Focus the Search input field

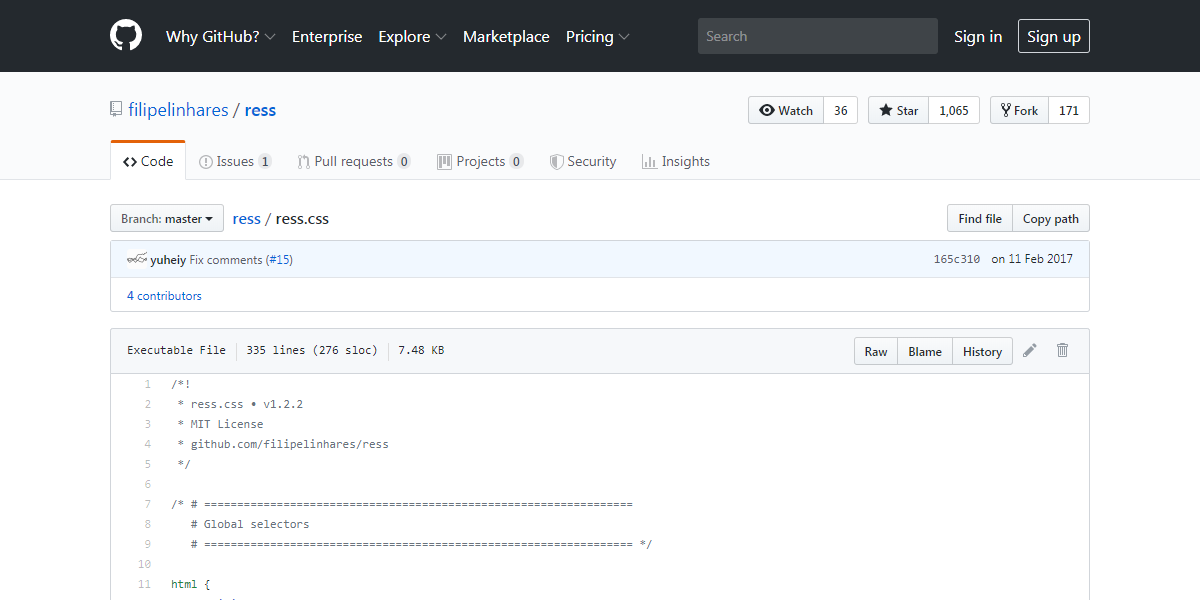[x=817, y=36]
